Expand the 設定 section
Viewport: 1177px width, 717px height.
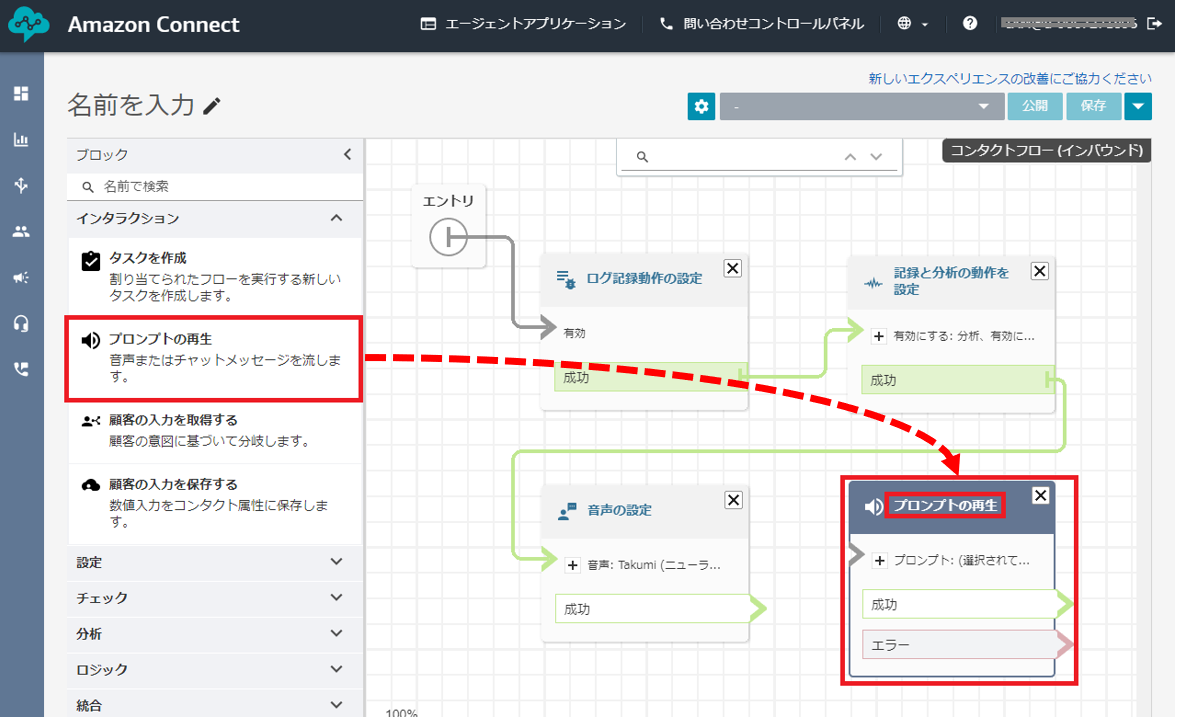(x=215, y=562)
